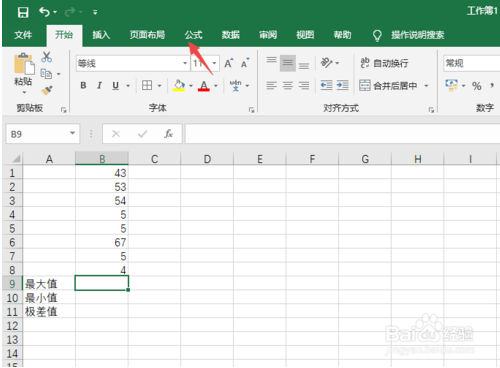The image size is (500, 368).
Task: Click the Decrease Indent icon
Action: click(326, 85)
